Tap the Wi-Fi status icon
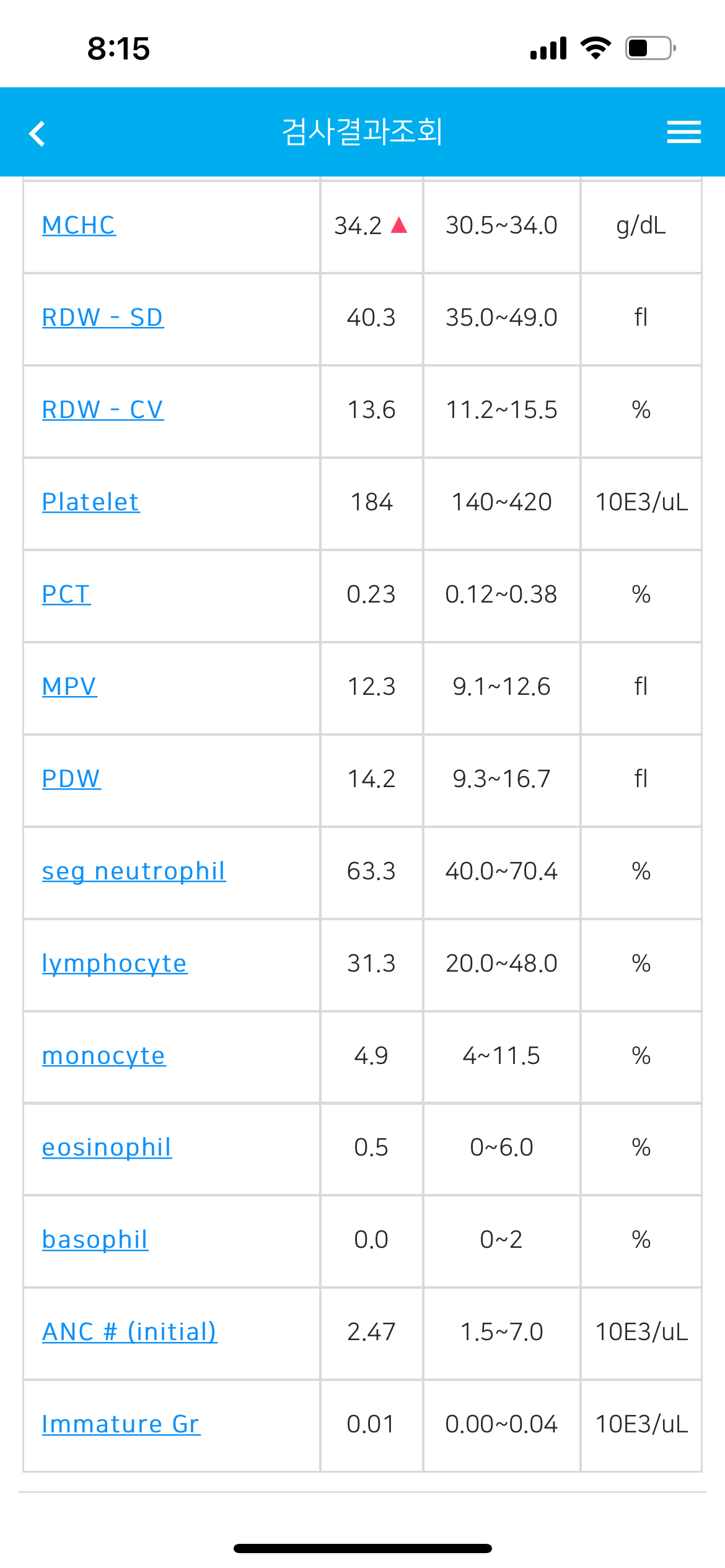The width and height of the screenshot is (725, 1568). [x=595, y=48]
